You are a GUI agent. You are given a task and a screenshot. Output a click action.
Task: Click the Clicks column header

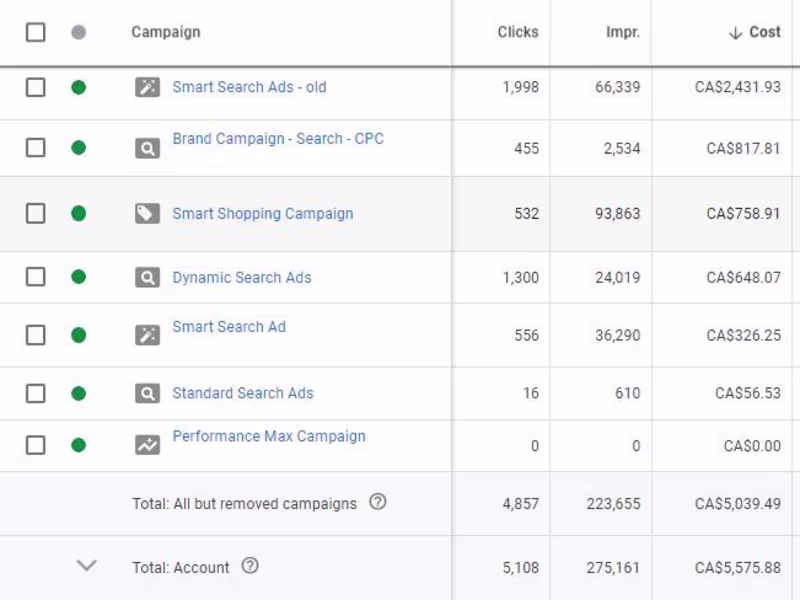[x=518, y=32]
